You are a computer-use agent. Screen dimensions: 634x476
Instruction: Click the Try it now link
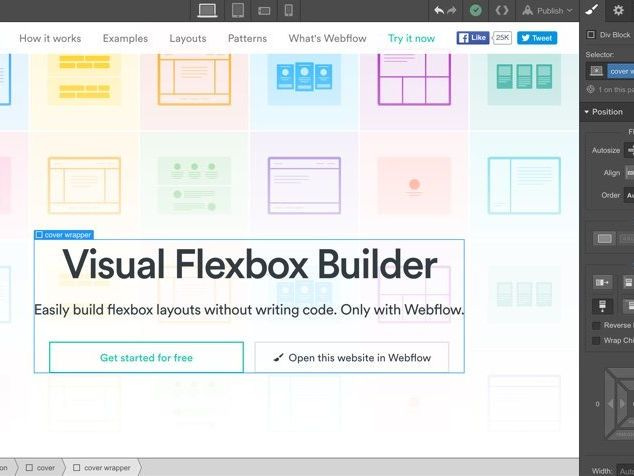[x=411, y=38]
